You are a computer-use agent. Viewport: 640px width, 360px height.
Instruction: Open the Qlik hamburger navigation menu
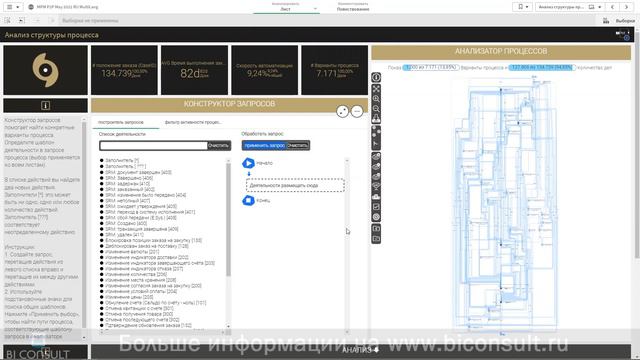tap(13, 7)
